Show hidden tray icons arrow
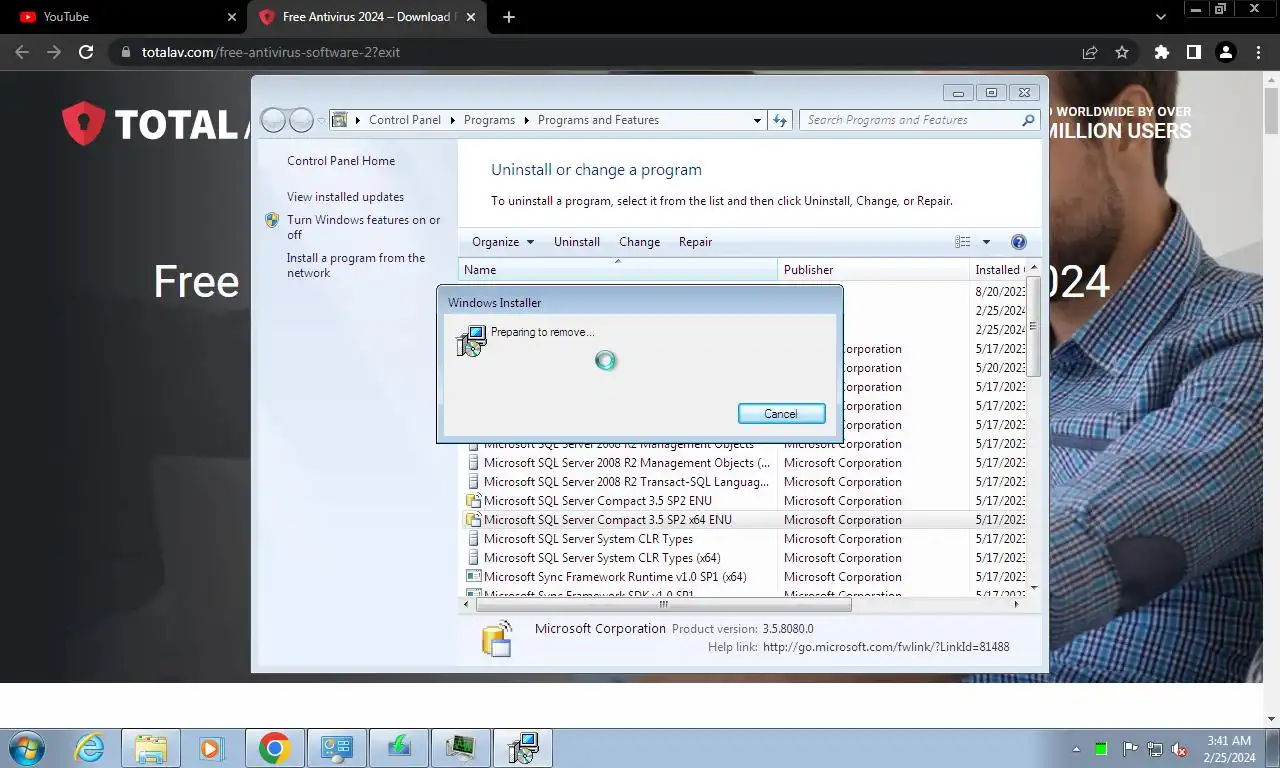This screenshot has height=768, width=1280. (x=1076, y=749)
